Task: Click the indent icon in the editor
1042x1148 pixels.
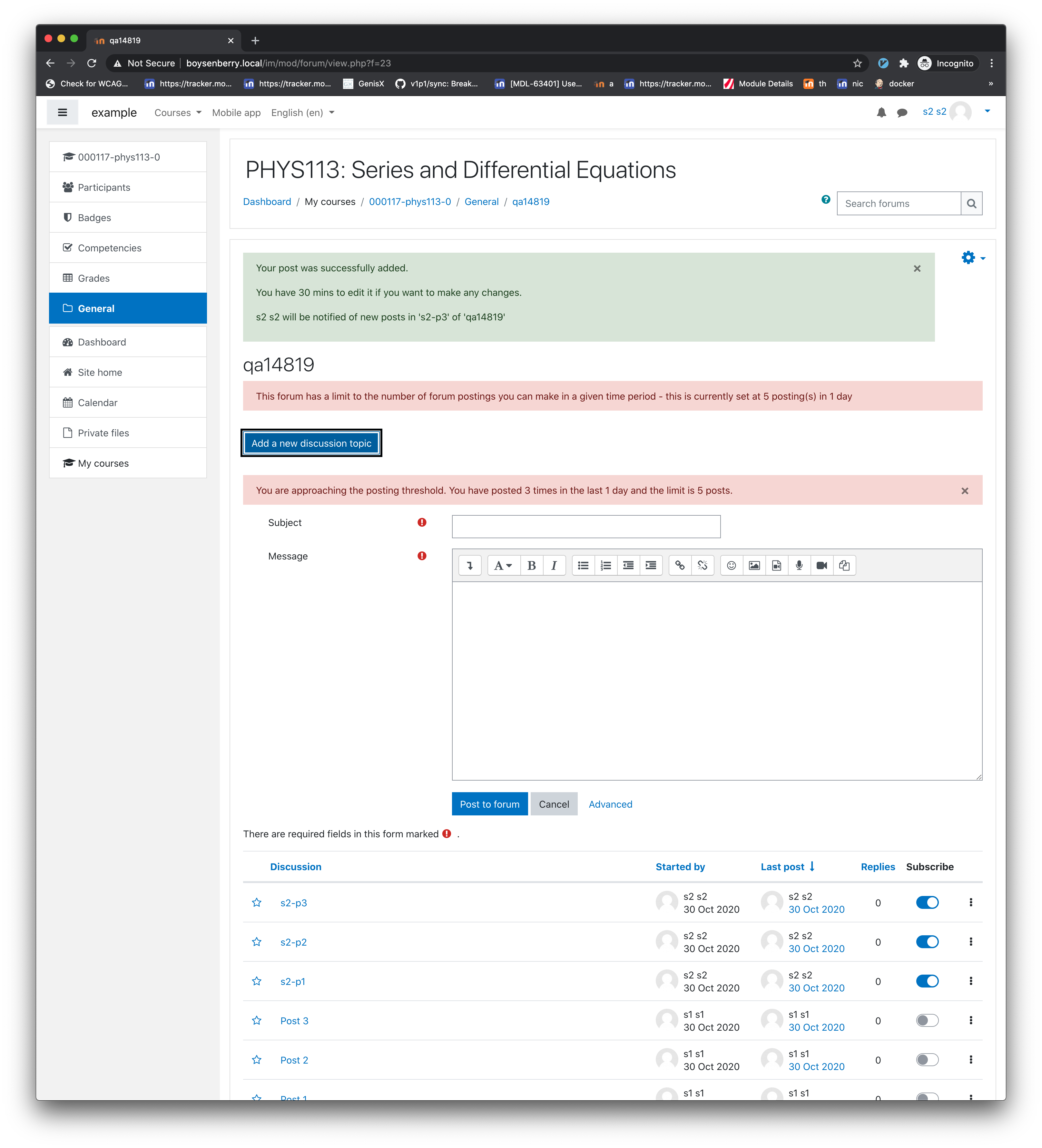Action: click(x=651, y=565)
